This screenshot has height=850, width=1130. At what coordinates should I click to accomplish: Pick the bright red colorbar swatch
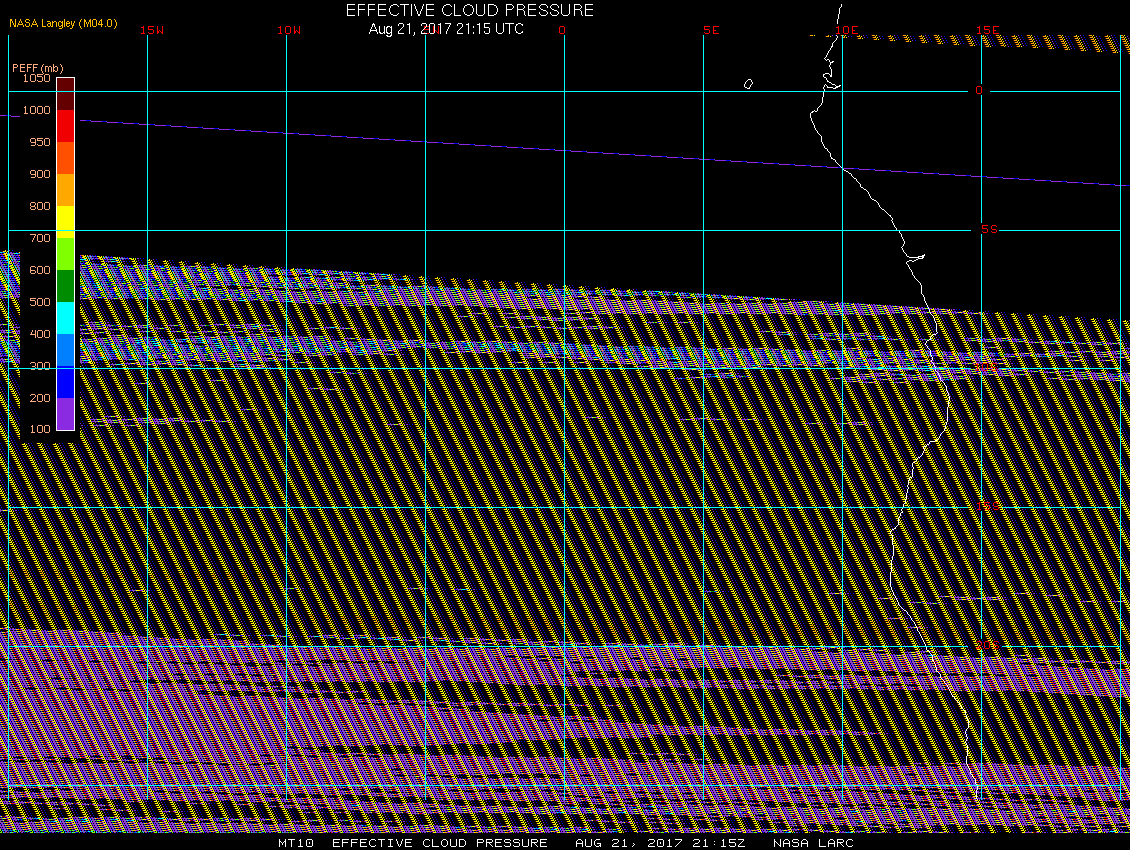[x=66, y=125]
